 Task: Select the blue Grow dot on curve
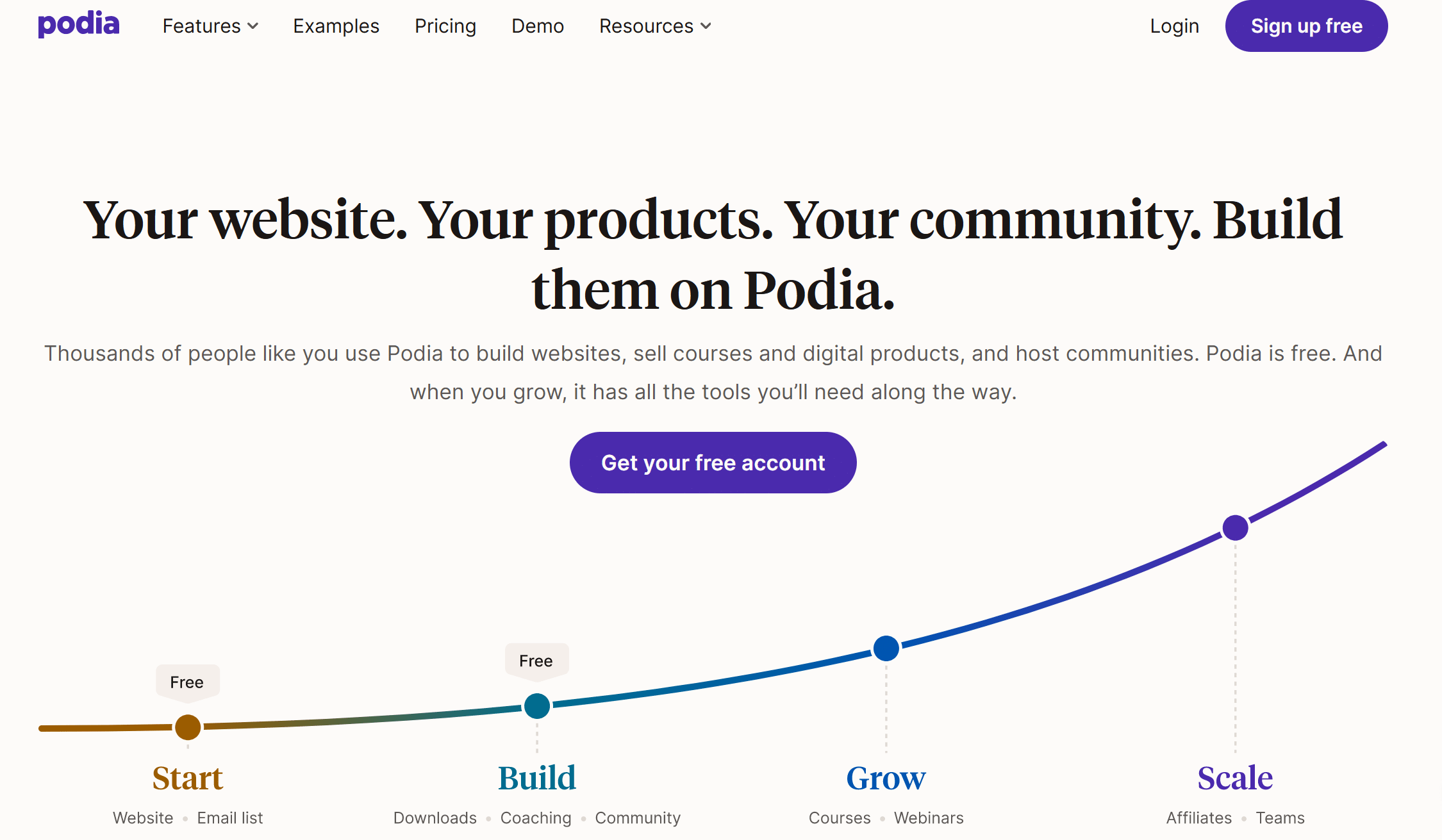(x=886, y=648)
